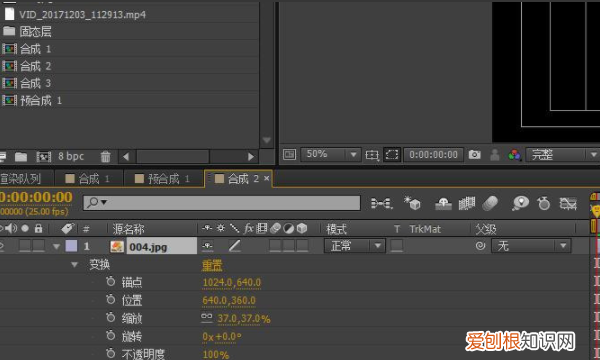600x360 pixels.
Task: Open the 正常 blending mode dropdown
Action: pos(355,246)
